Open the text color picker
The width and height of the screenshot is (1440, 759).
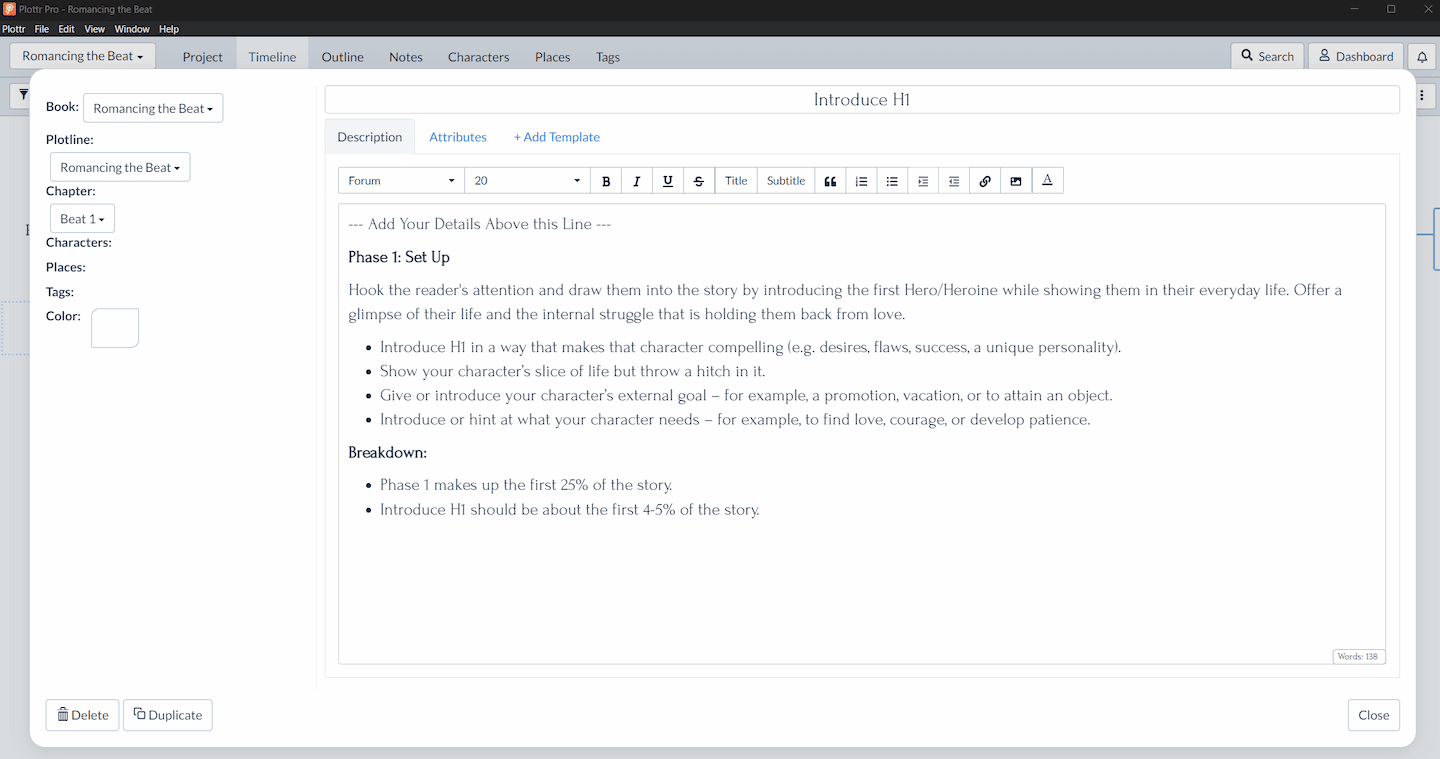coord(1047,181)
